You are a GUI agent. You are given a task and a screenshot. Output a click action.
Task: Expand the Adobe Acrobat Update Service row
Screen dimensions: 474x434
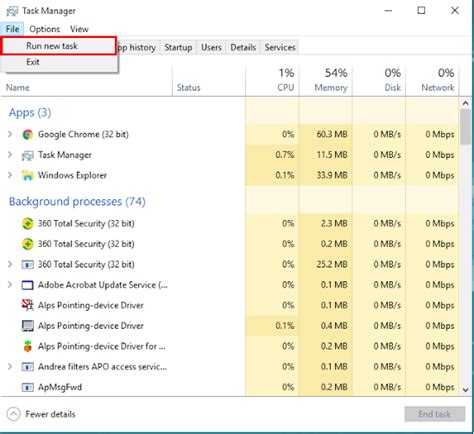[x=10, y=285]
